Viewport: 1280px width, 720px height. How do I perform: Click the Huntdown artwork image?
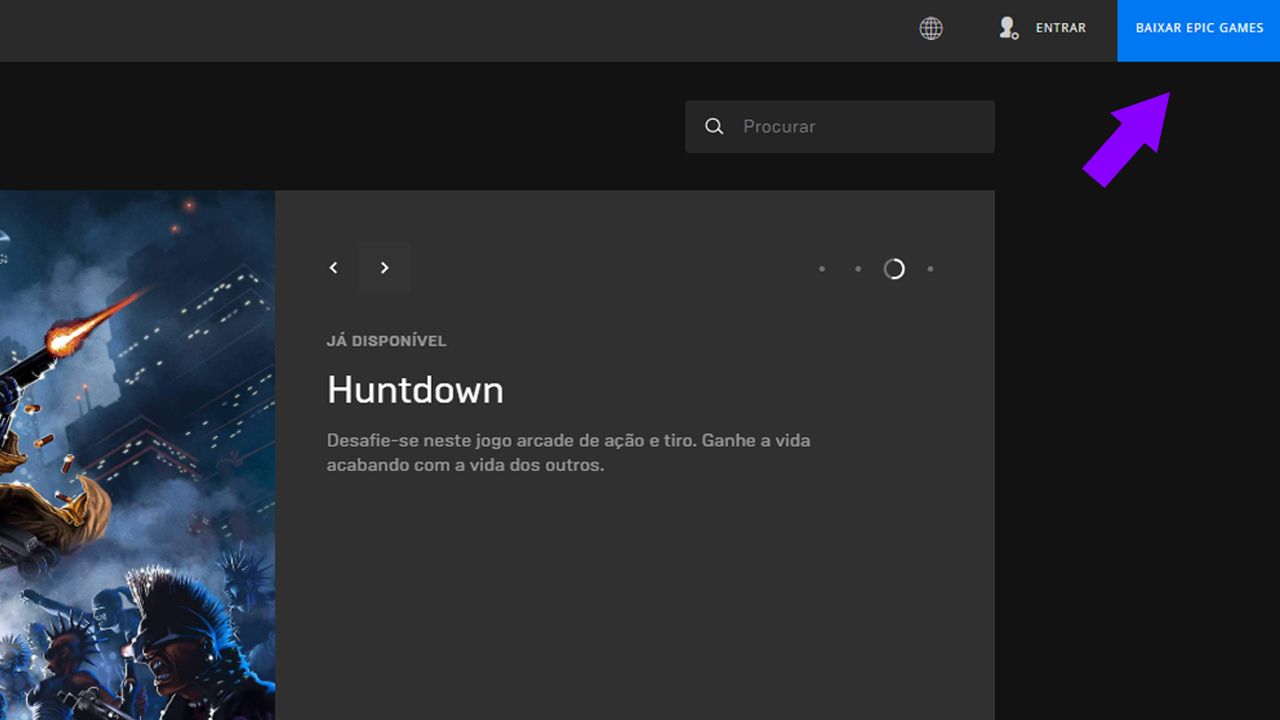click(137, 455)
